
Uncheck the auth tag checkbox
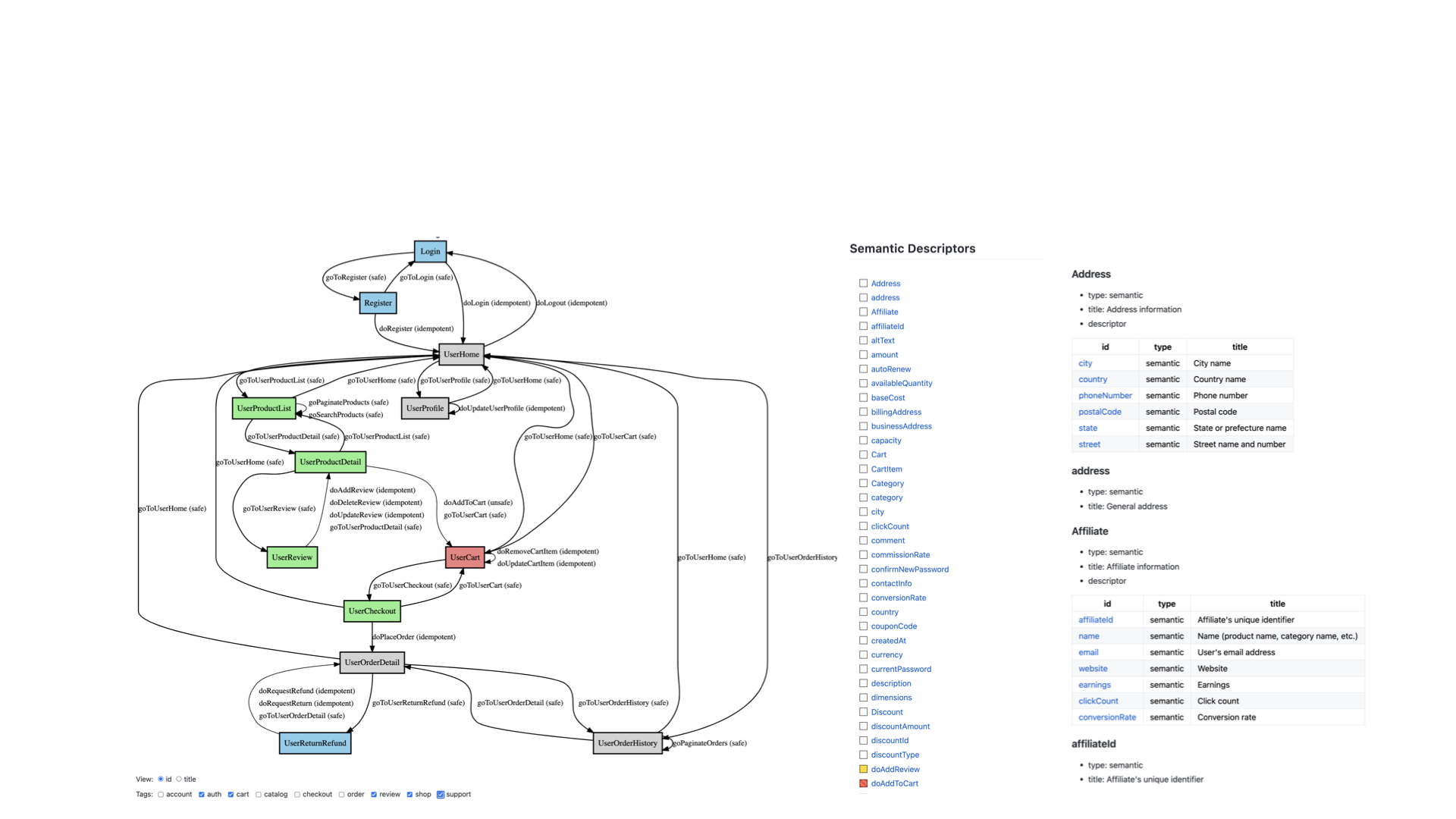tap(202, 795)
